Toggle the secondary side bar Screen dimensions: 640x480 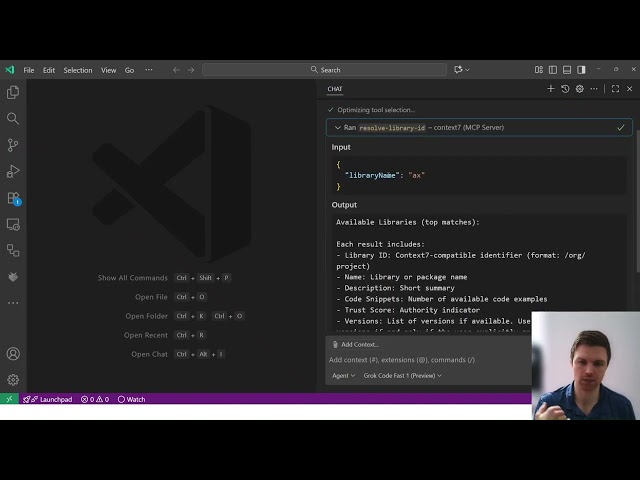click(581, 70)
